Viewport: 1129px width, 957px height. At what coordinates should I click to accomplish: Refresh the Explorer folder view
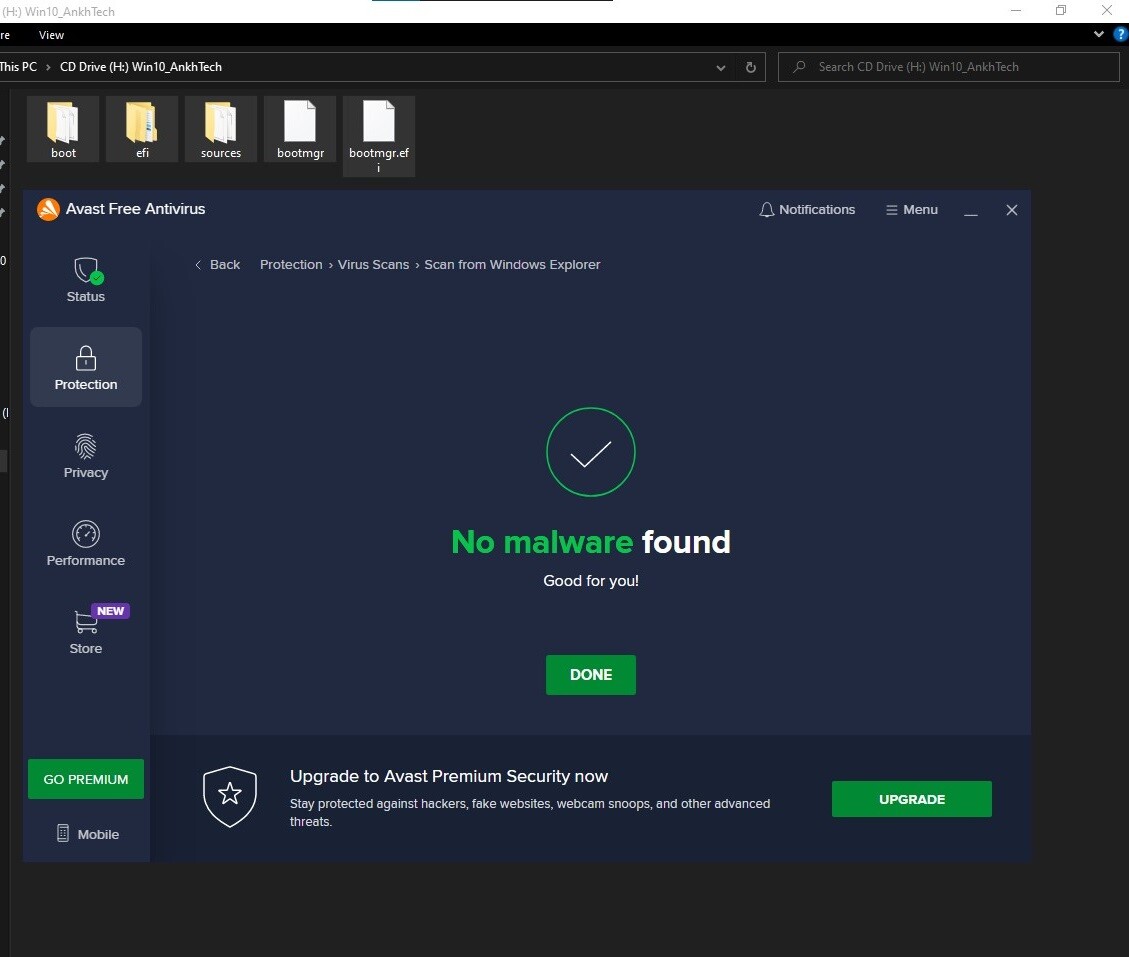coord(750,67)
